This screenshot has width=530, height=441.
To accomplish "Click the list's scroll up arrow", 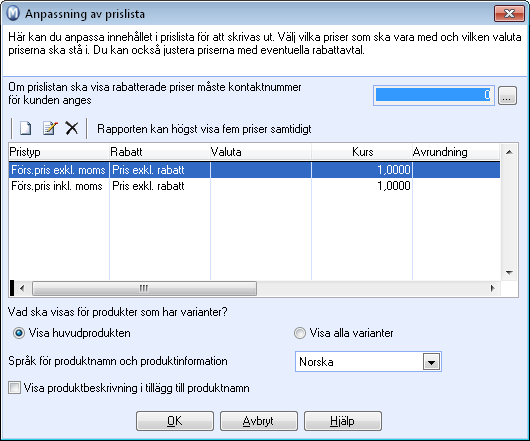I will [x=509, y=152].
